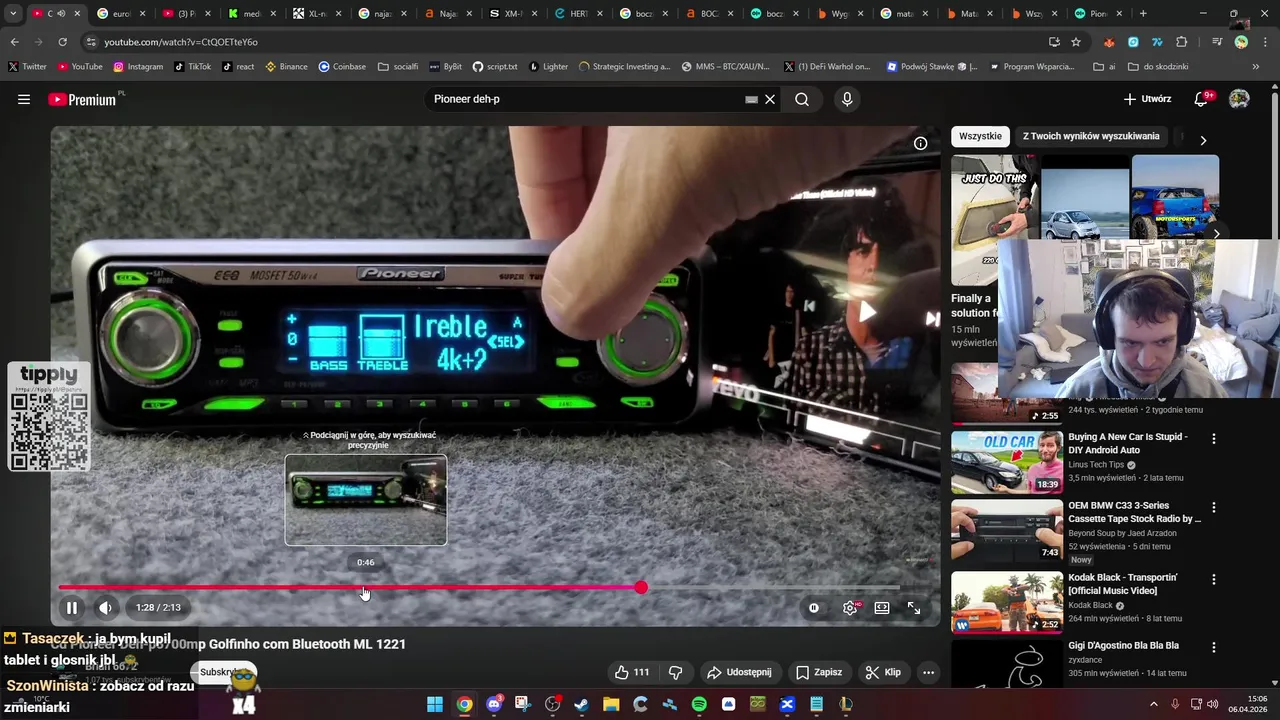Select the Wszystkie filter chip
Viewport: 1280px width, 720px height.
tap(980, 136)
